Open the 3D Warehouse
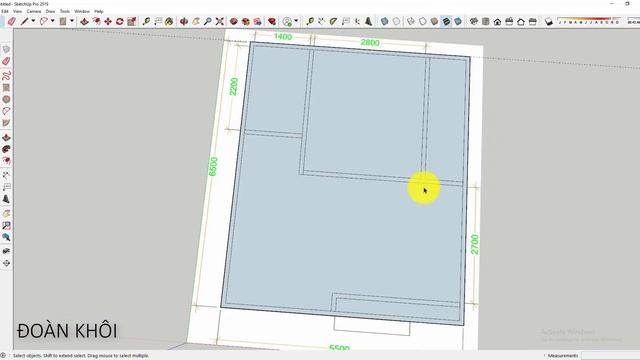This screenshot has height=360, width=640. pos(234,21)
